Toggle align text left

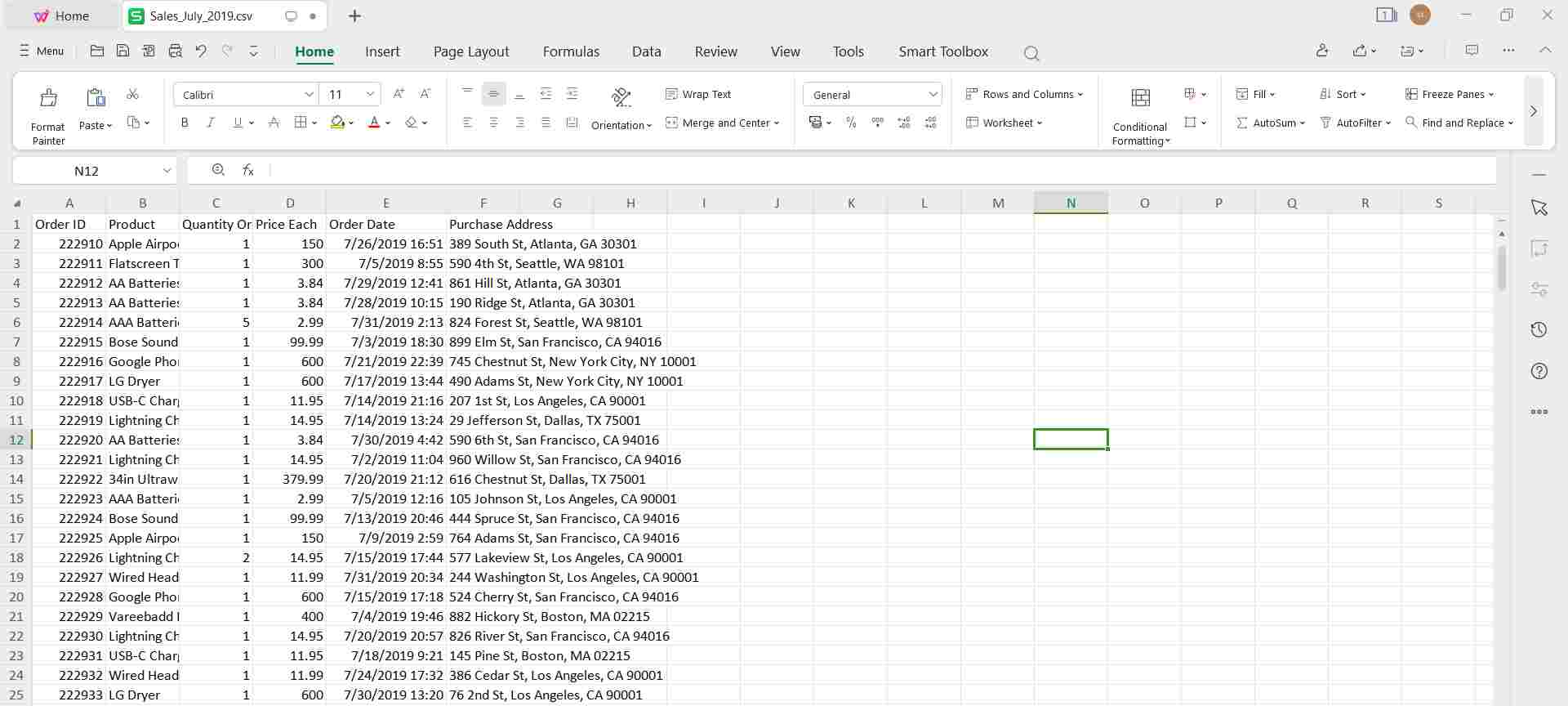pyautogui.click(x=467, y=123)
